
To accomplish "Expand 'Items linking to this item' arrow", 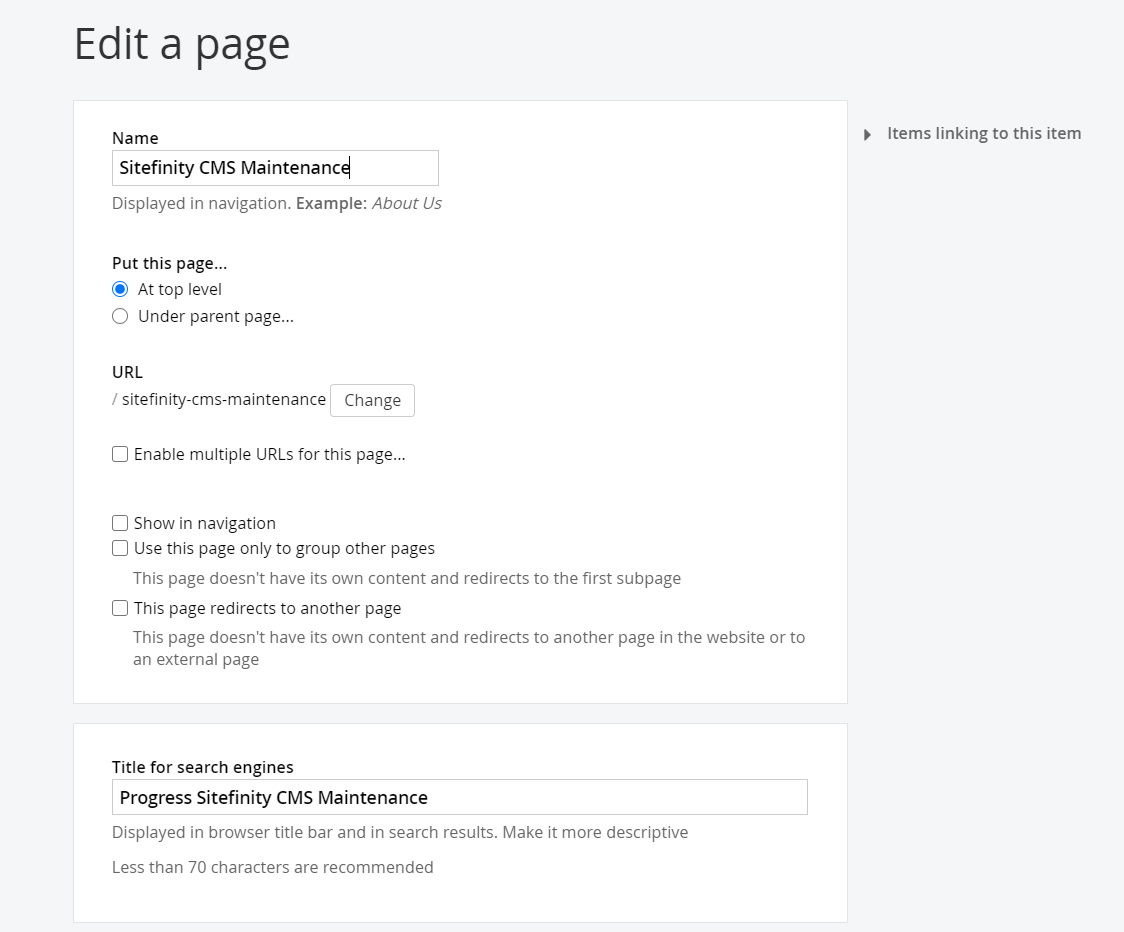I will pyautogui.click(x=867, y=134).
